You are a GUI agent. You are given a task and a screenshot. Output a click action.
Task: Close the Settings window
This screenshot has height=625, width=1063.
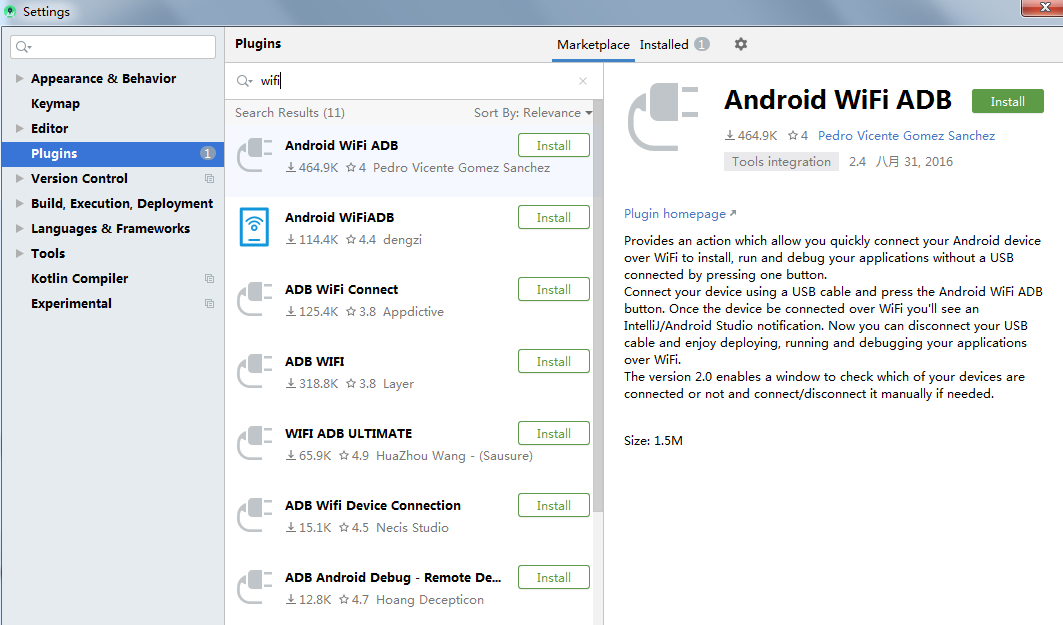pos(1043,7)
